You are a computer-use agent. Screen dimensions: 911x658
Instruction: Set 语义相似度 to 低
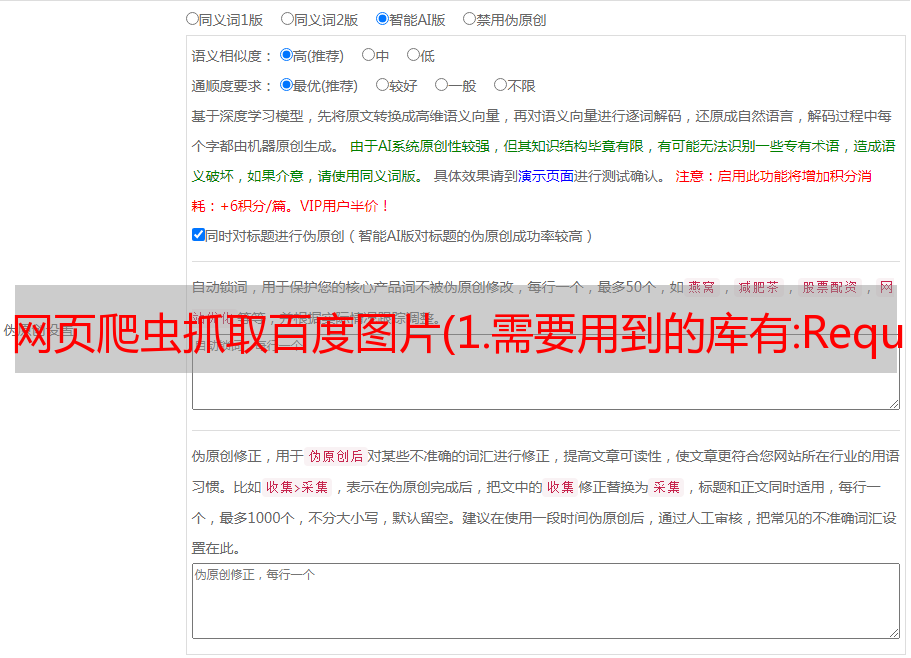(x=413, y=55)
